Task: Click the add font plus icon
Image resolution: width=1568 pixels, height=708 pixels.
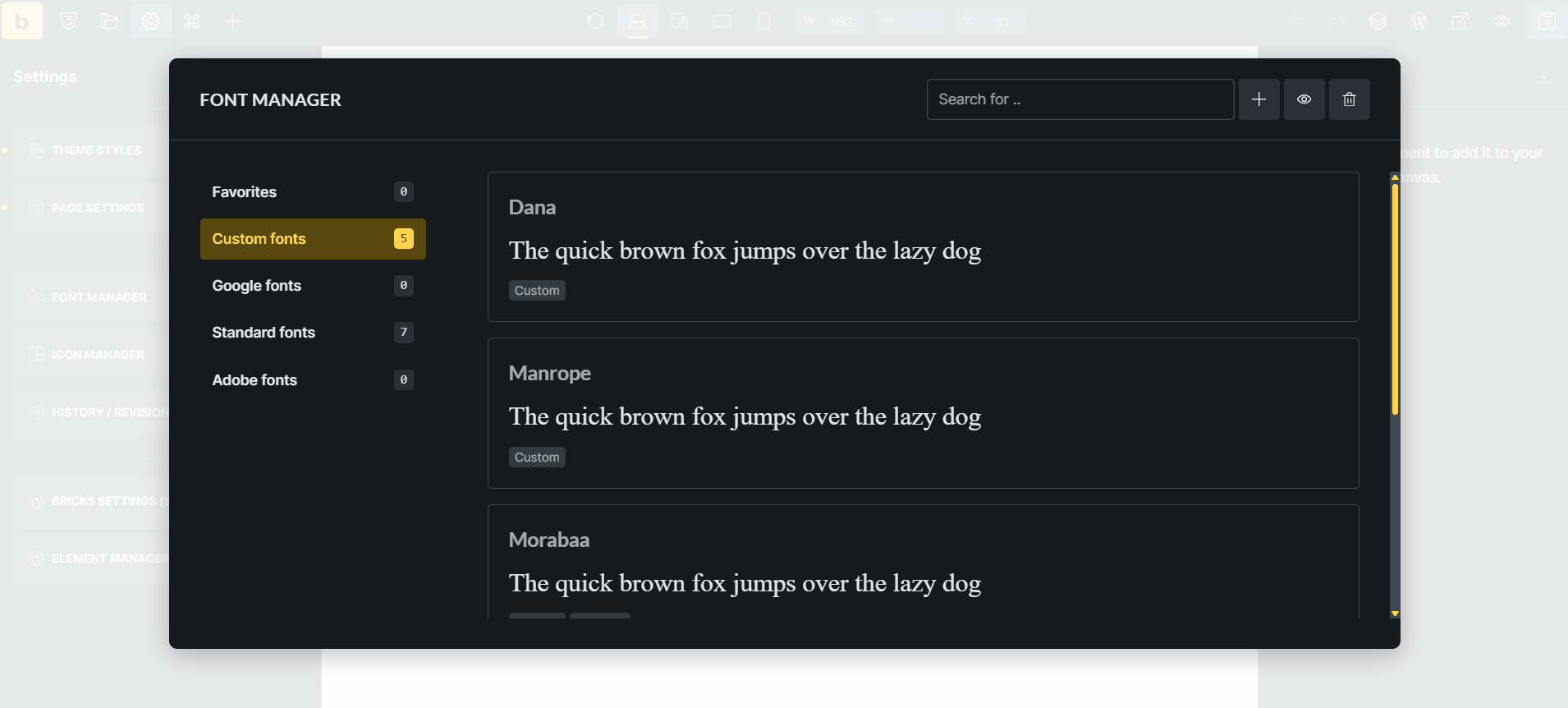Action: click(1259, 99)
